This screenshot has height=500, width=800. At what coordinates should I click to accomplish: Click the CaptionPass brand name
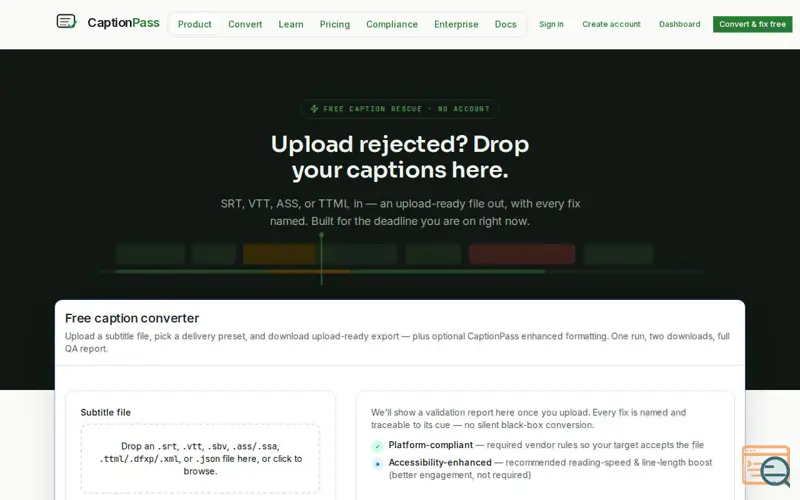123,22
